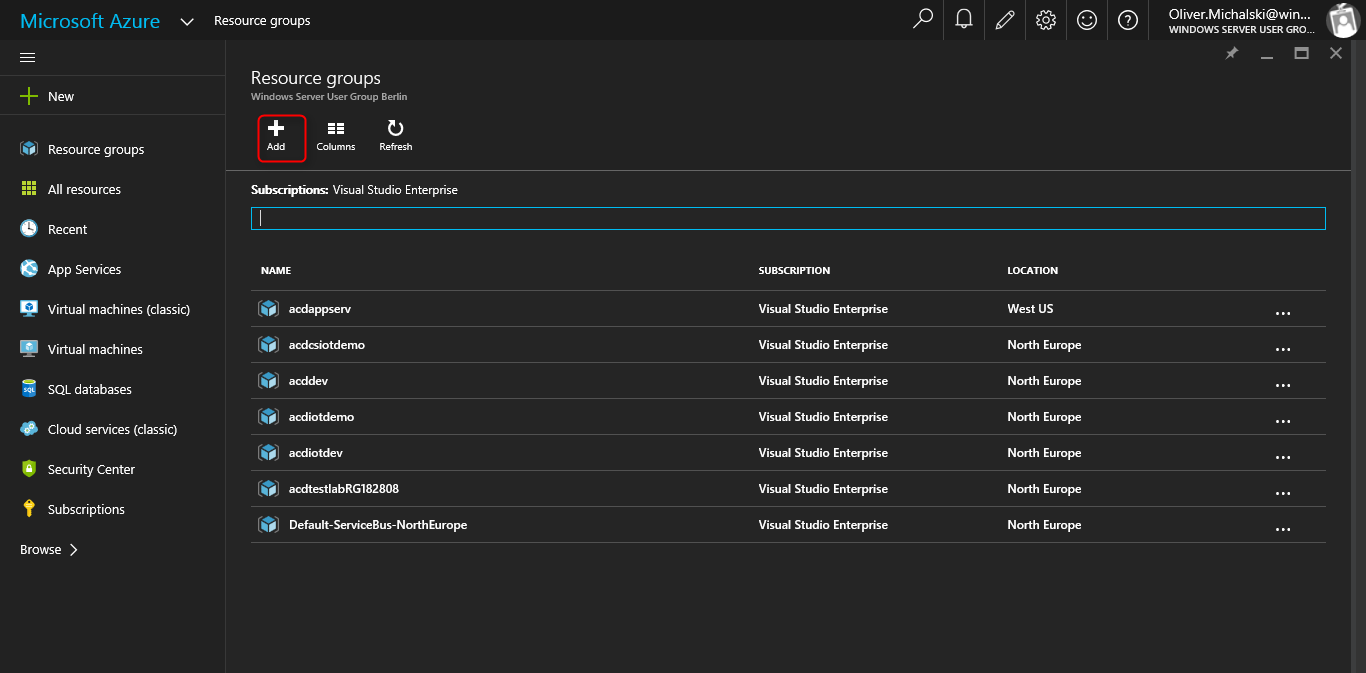This screenshot has width=1366, height=673.
Task: Open ellipsis menu for acdiotdemo row
Action: point(1283,421)
